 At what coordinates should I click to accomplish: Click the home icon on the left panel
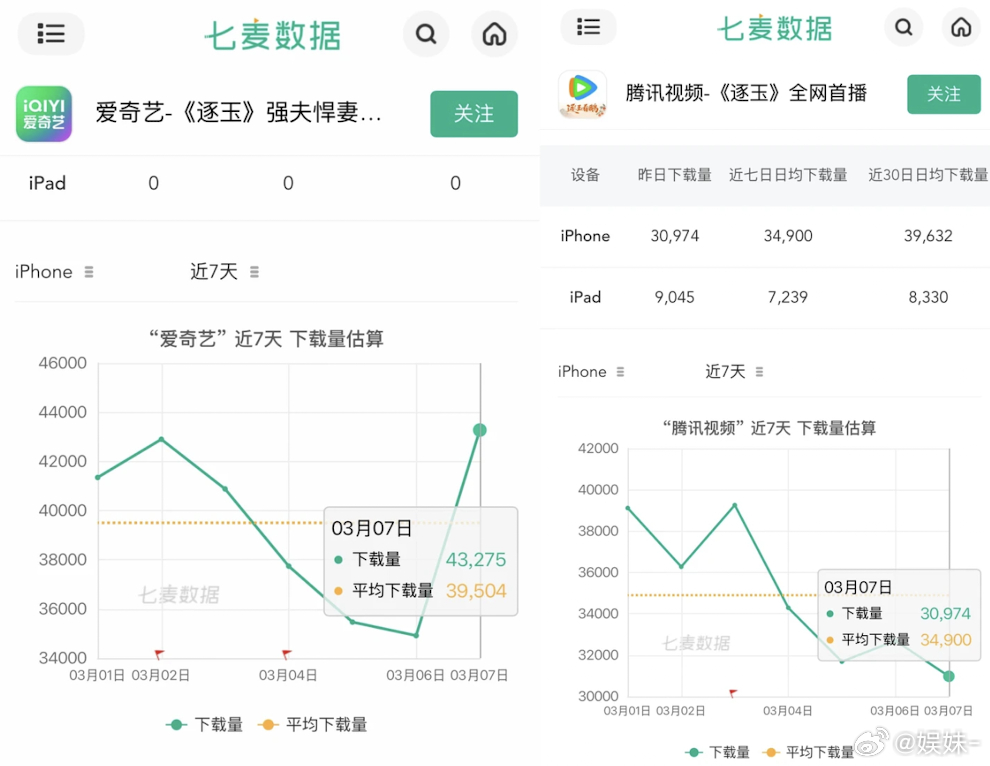tap(494, 34)
